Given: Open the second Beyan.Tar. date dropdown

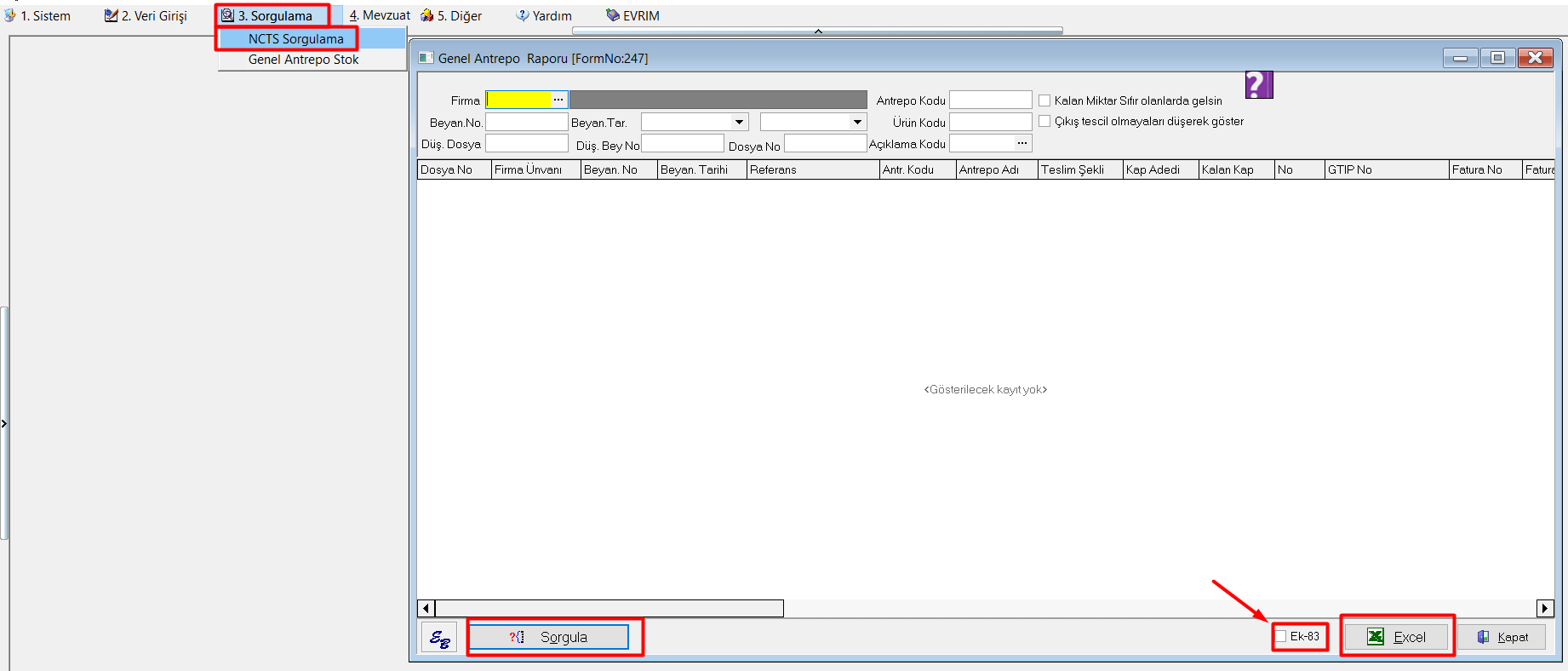Looking at the screenshot, I should 857,122.
